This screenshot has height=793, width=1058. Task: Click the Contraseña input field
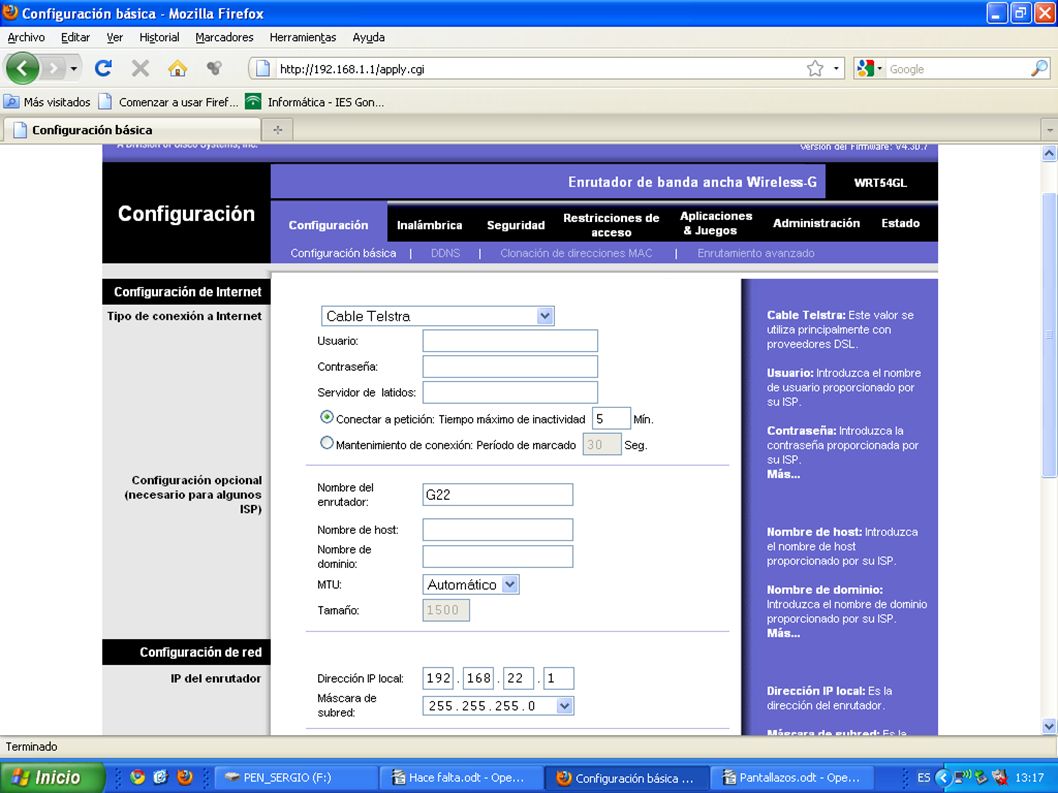510,366
